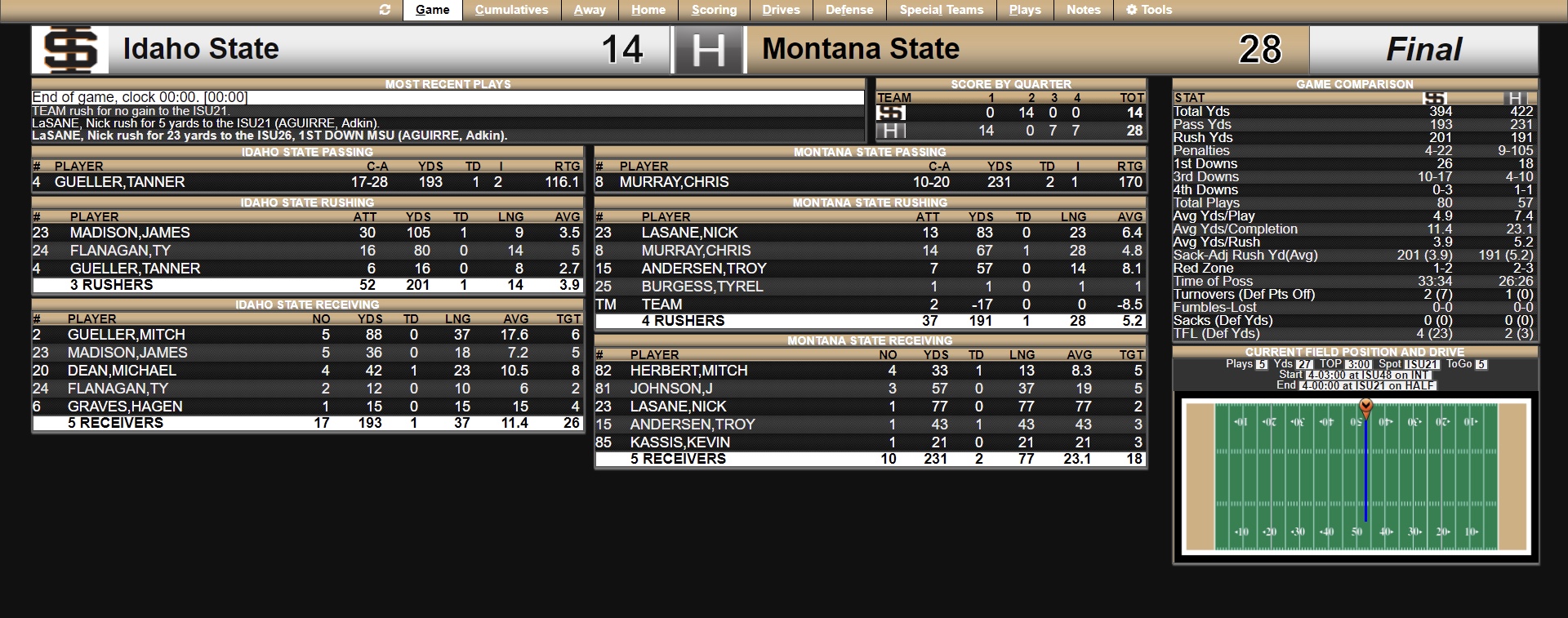
Task: Click the blue drive line on the field
Action: (x=1365, y=474)
